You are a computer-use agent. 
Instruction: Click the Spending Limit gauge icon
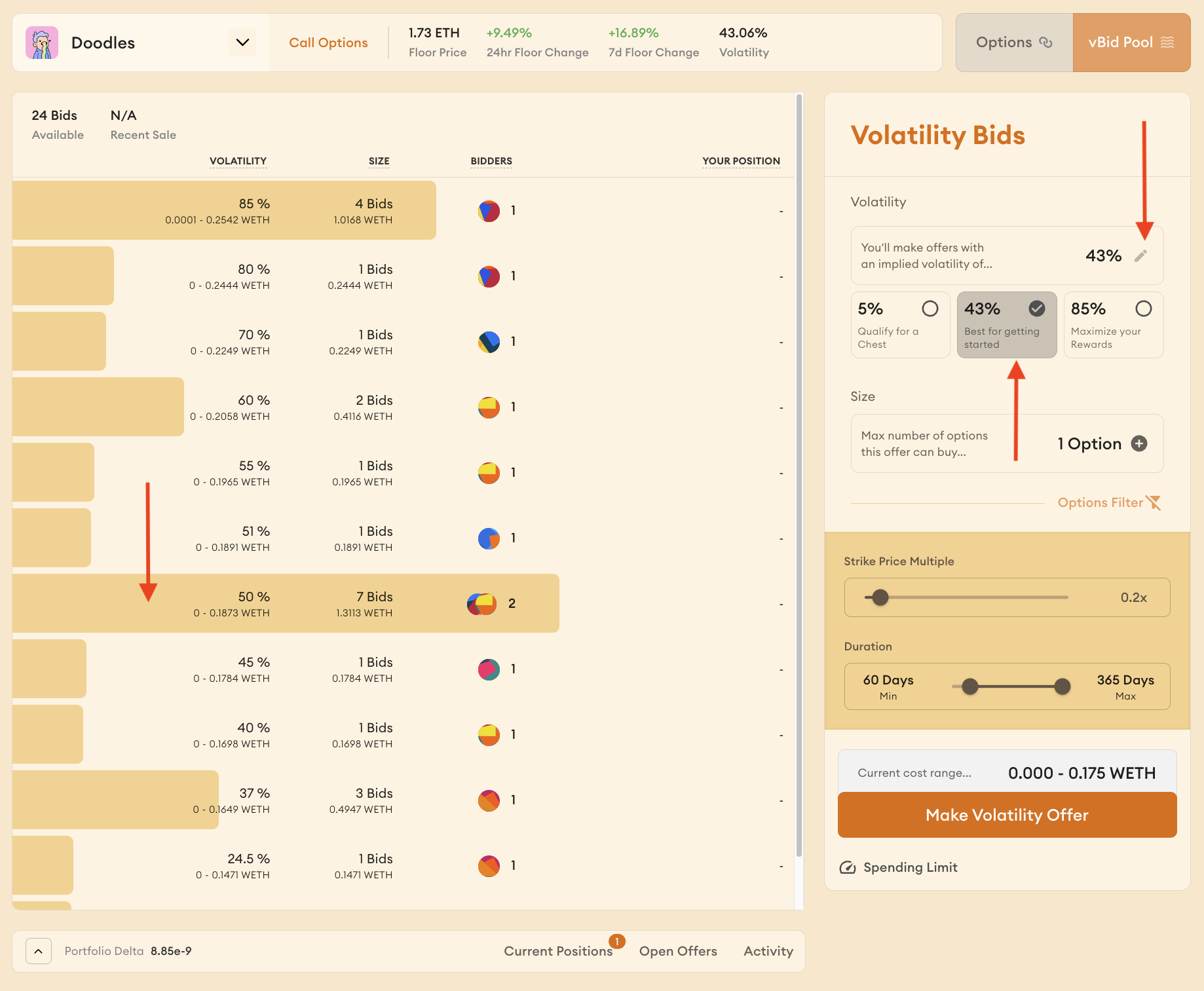point(848,867)
